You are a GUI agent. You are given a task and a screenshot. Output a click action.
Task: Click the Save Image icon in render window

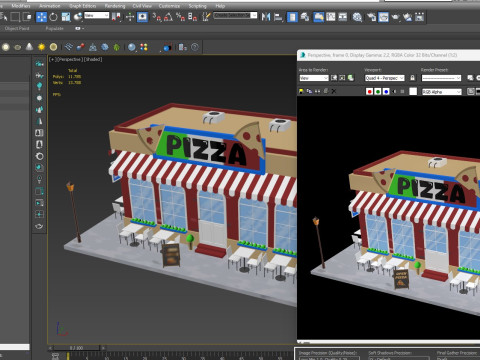(301, 91)
